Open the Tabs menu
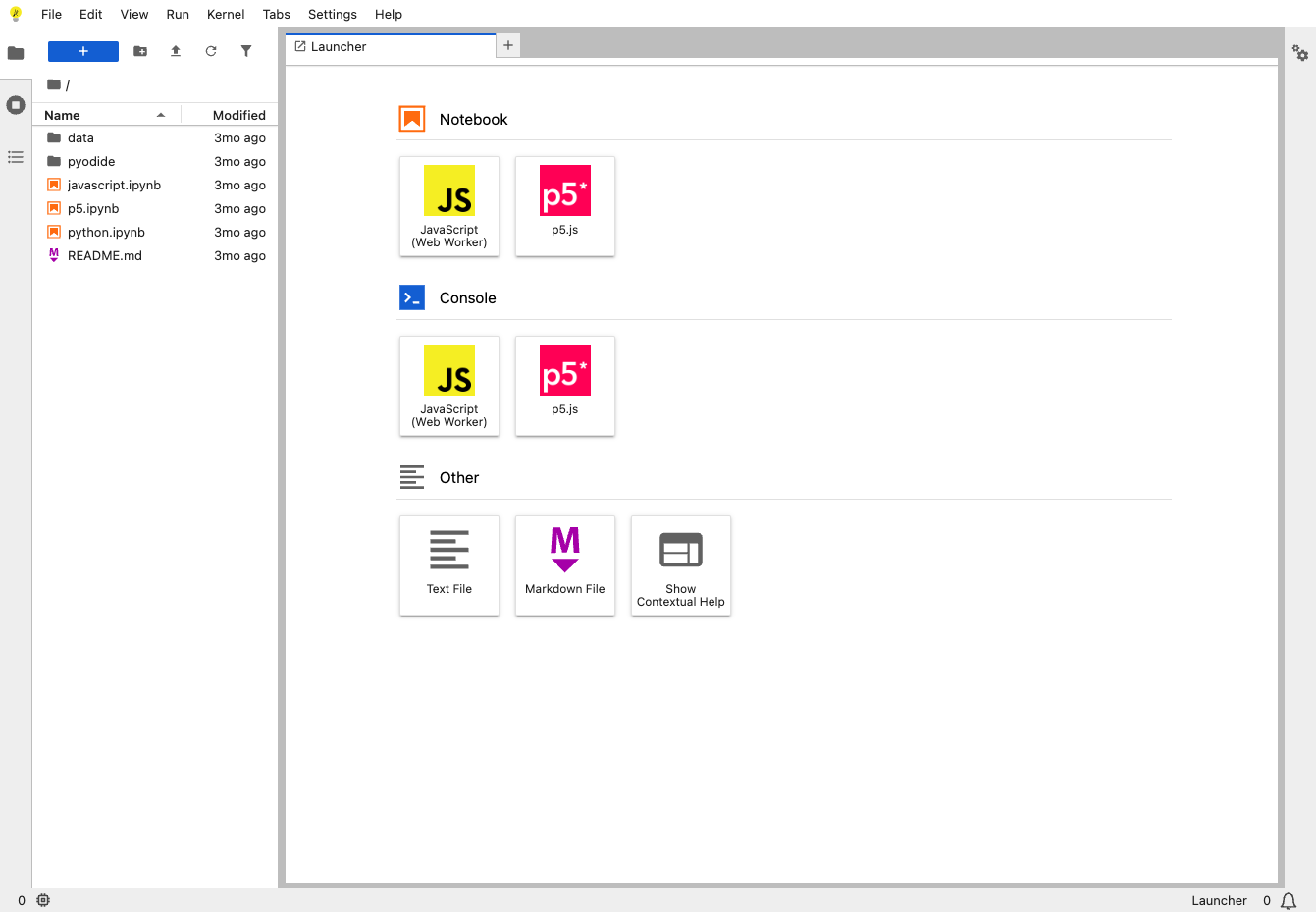The image size is (1316, 912). 277,14
